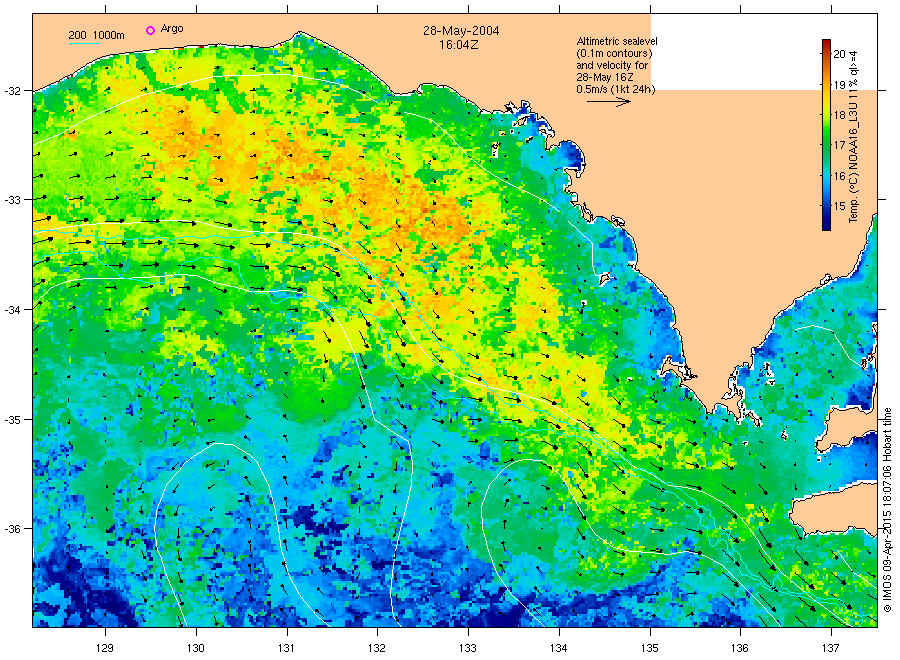Image resolution: width=900 pixels, height=660 pixels.
Task: Click the IMOS copyright timestamp text
Action: pos(887,510)
